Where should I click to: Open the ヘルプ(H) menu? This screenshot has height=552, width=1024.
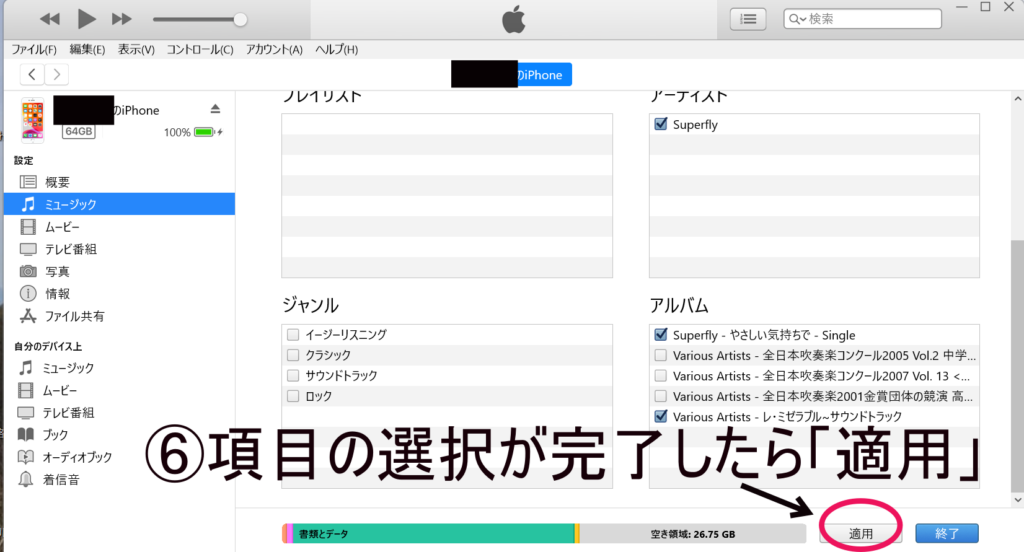[x=336, y=50]
